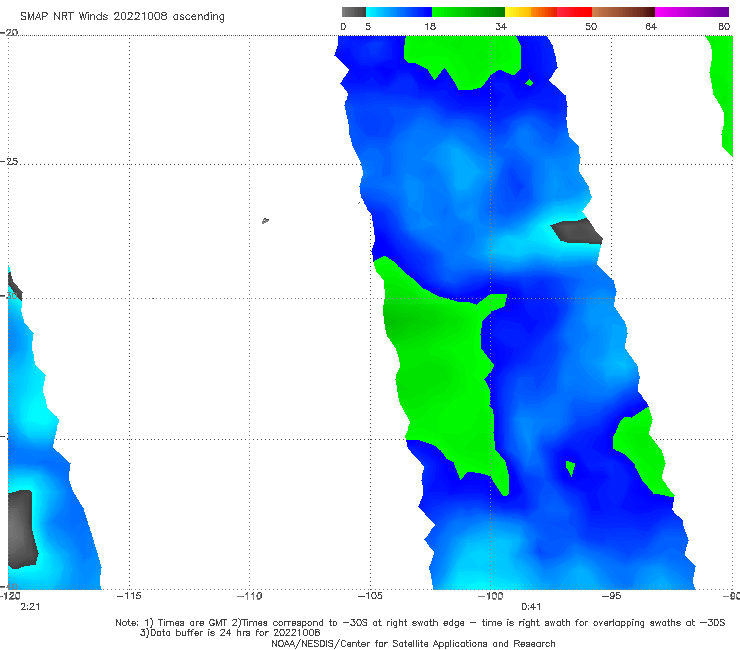The image size is (740, 650).
Task: Click the longitude label '-120'
Action: [10, 596]
